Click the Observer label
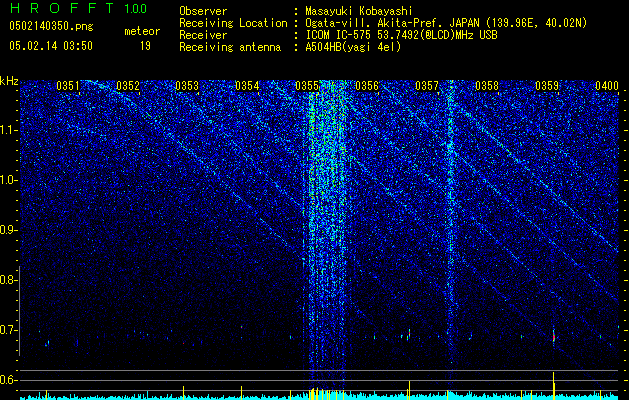Viewport: 629px width, 400px height. [x=203, y=11]
